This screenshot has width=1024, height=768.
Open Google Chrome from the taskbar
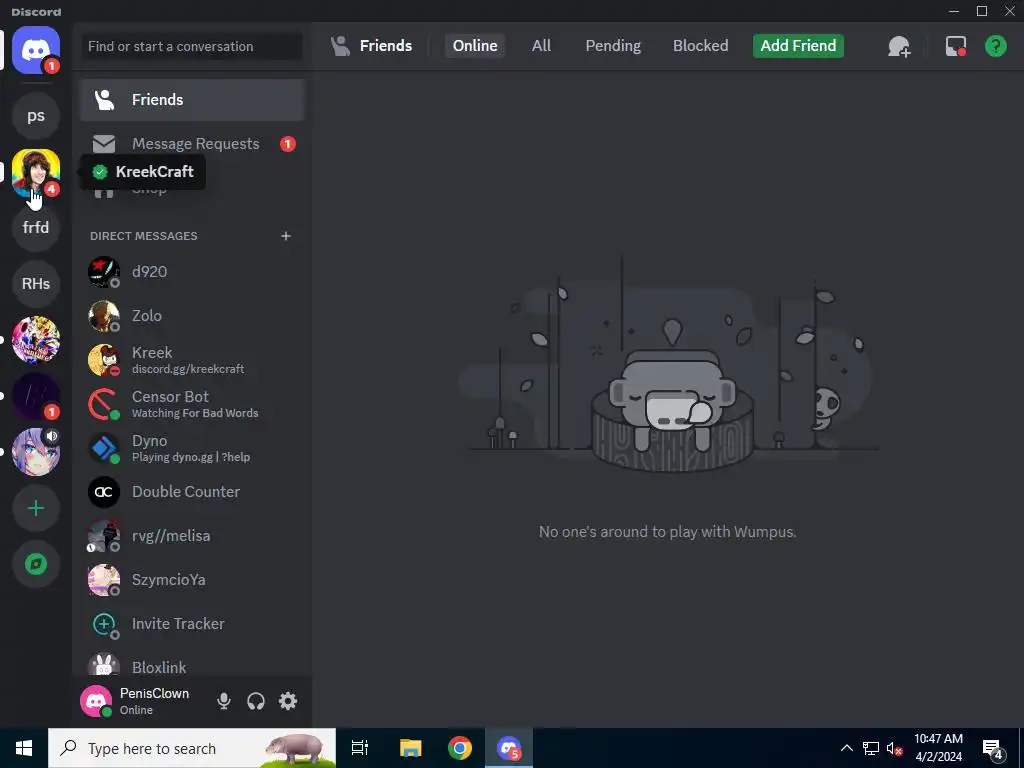460,748
